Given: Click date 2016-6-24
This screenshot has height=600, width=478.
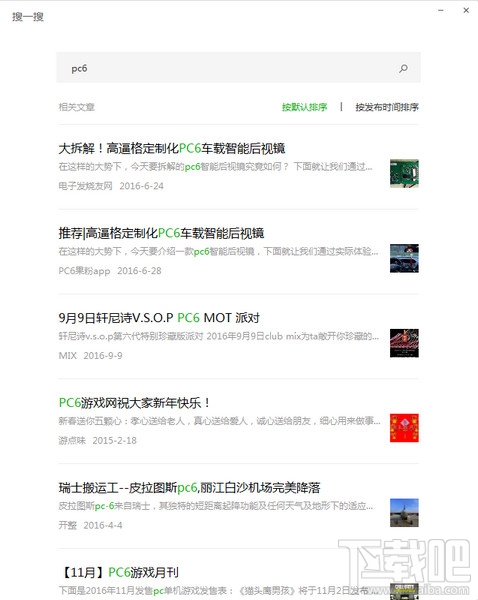Looking at the screenshot, I should pyautogui.click(x=142, y=186).
